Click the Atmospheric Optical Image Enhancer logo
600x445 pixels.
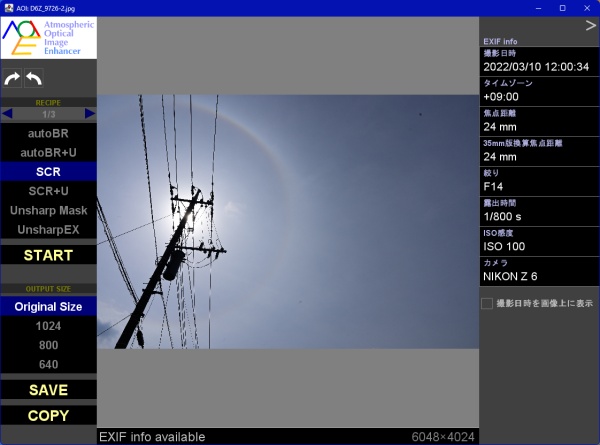(48, 37)
